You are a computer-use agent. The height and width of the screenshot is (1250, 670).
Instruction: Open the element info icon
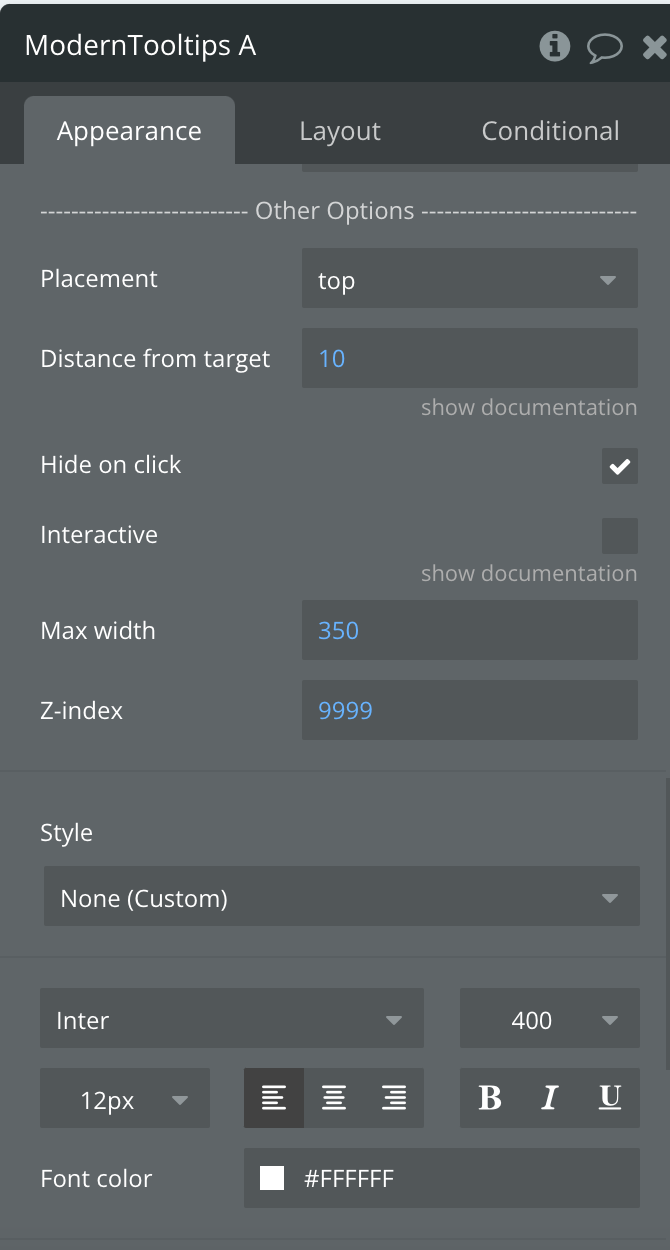tap(554, 46)
